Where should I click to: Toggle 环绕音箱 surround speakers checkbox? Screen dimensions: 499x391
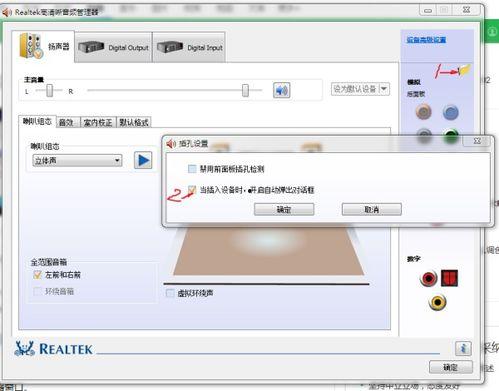click(x=37, y=291)
